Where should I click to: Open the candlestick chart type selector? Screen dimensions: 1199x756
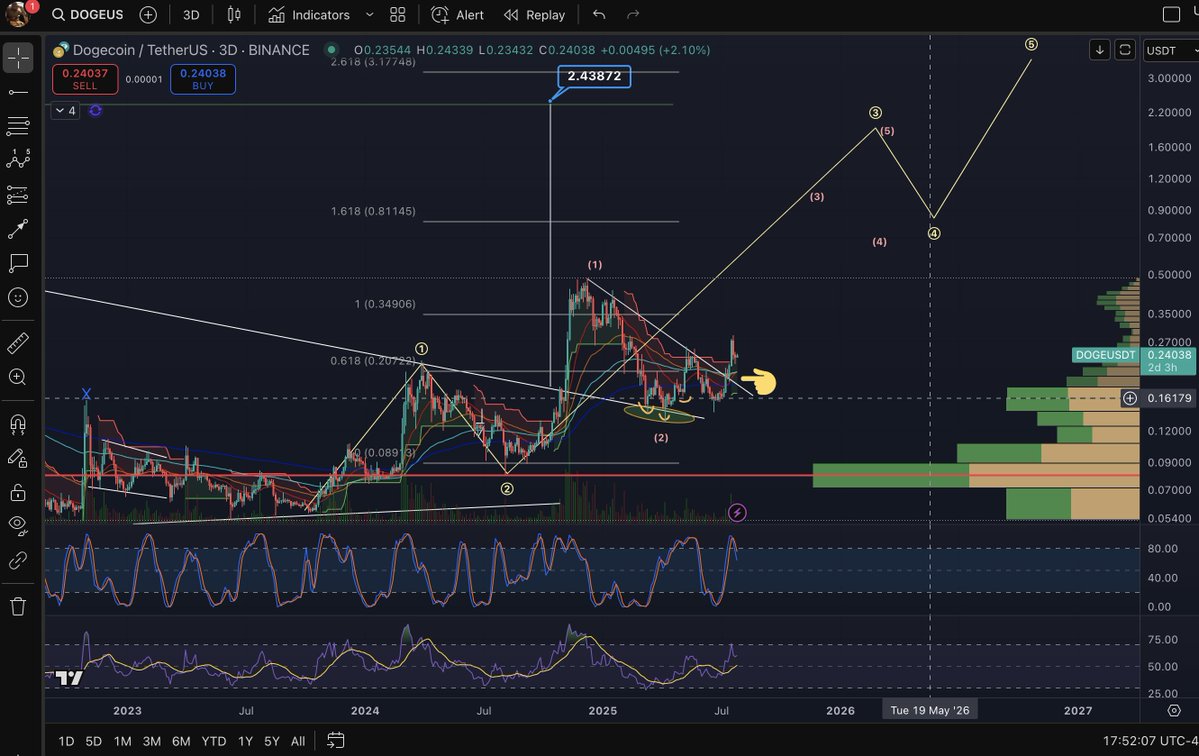coord(234,15)
